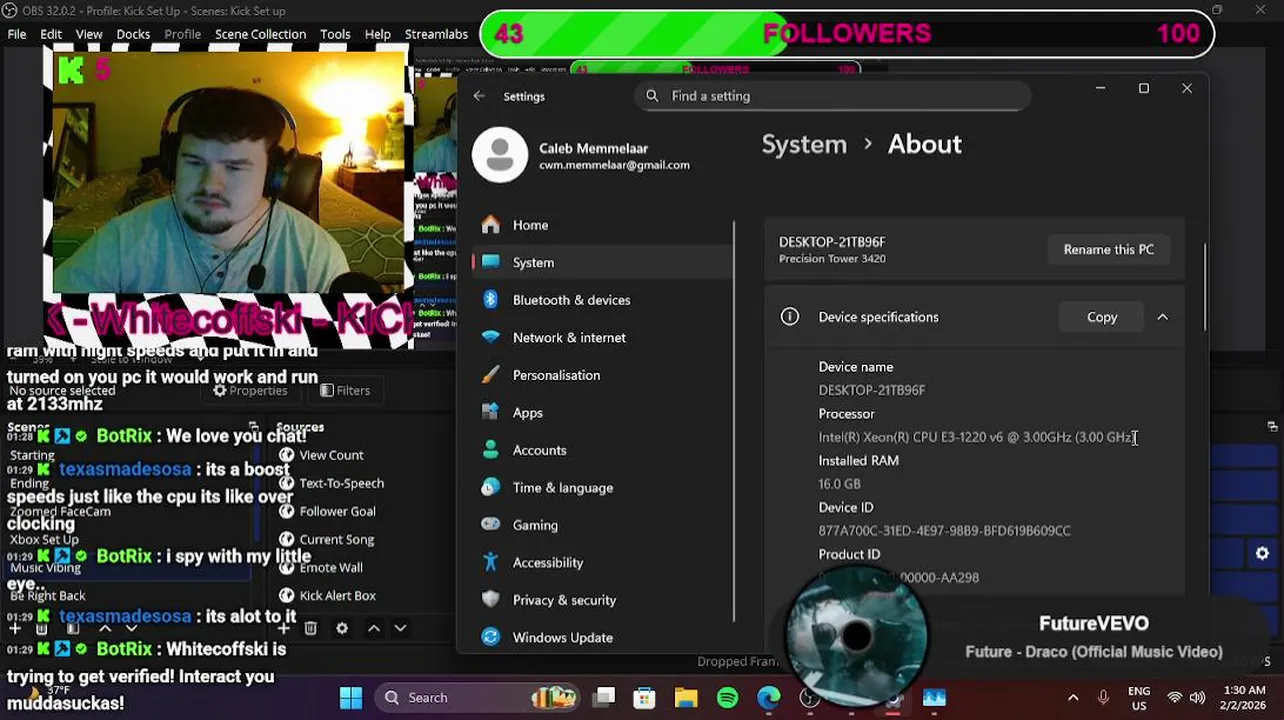Viewport: 1284px width, 720px height.
Task: Select Xbox Set Up scene
Action: coord(44,539)
